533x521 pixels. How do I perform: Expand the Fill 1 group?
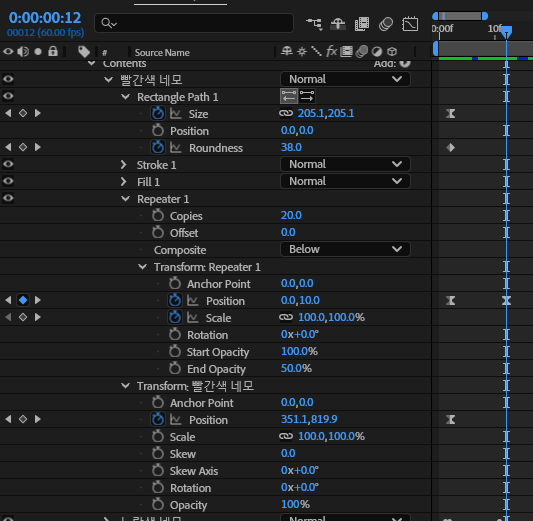pos(124,181)
